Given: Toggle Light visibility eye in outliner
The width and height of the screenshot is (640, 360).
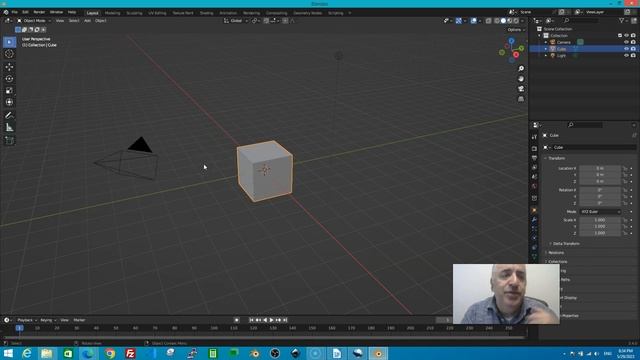Looking at the screenshot, I should (x=626, y=56).
